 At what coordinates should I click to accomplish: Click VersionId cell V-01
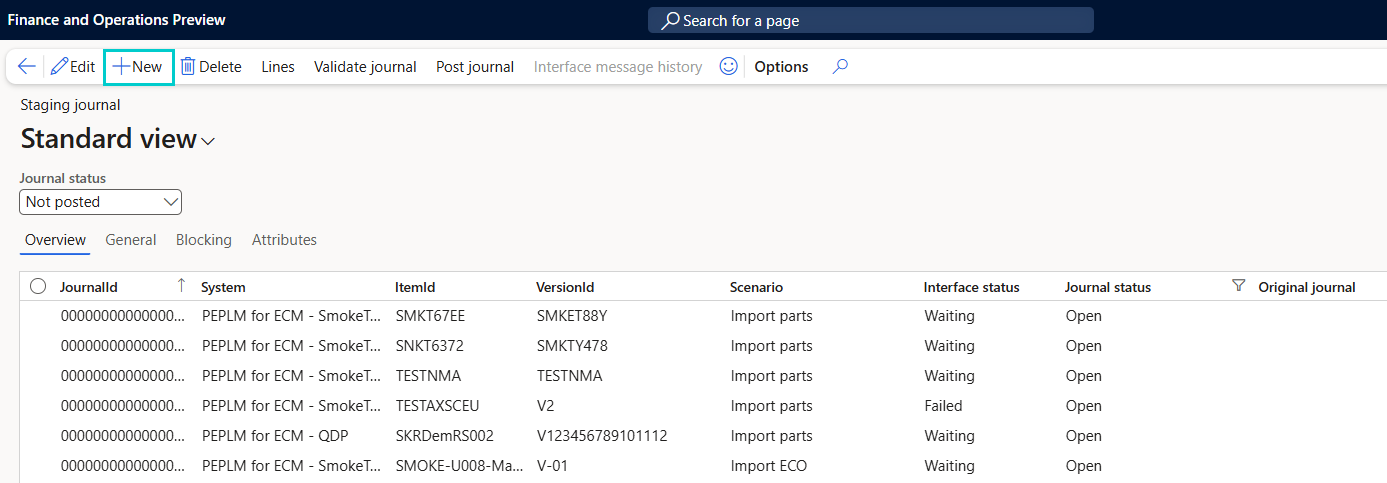pyautogui.click(x=552, y=466)
